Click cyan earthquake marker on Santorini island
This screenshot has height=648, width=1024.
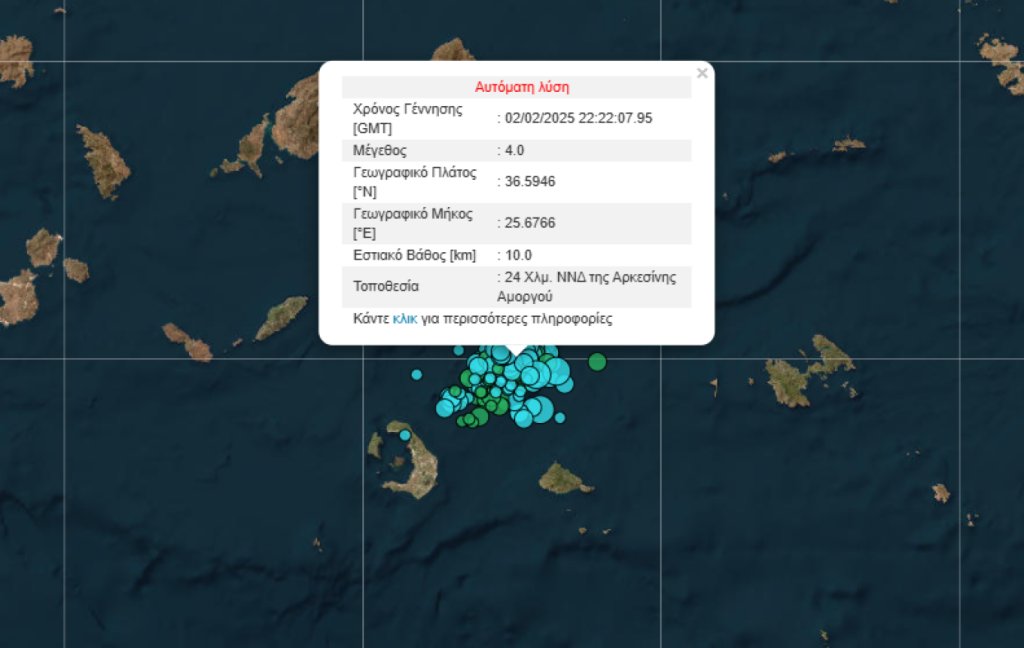point(405,435)
